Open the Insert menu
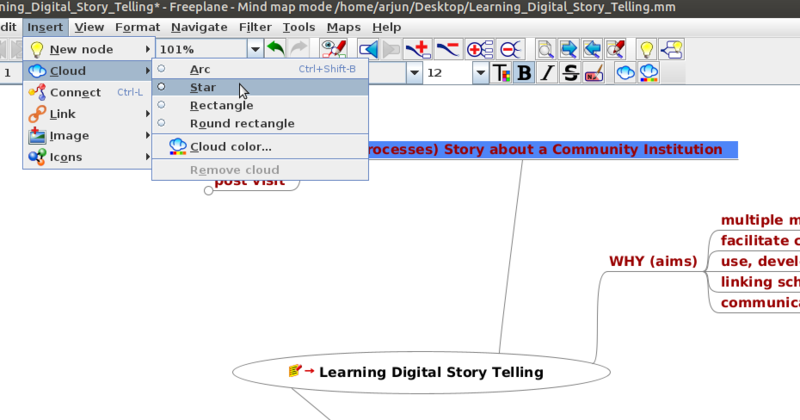Viewport: 800px width, 420px height. click(45, 27)
